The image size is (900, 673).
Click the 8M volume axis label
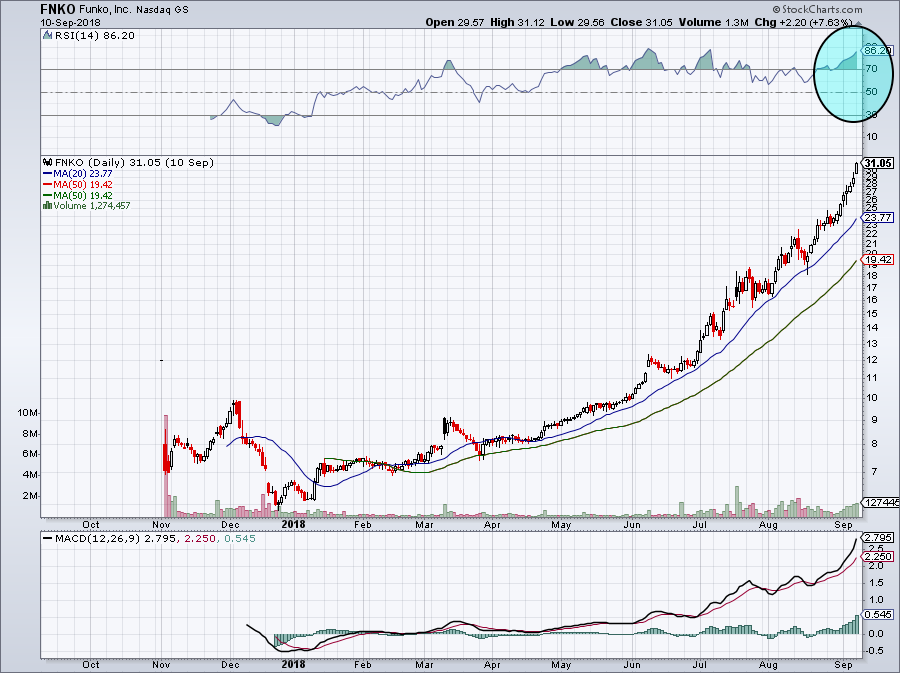point(29,434)
